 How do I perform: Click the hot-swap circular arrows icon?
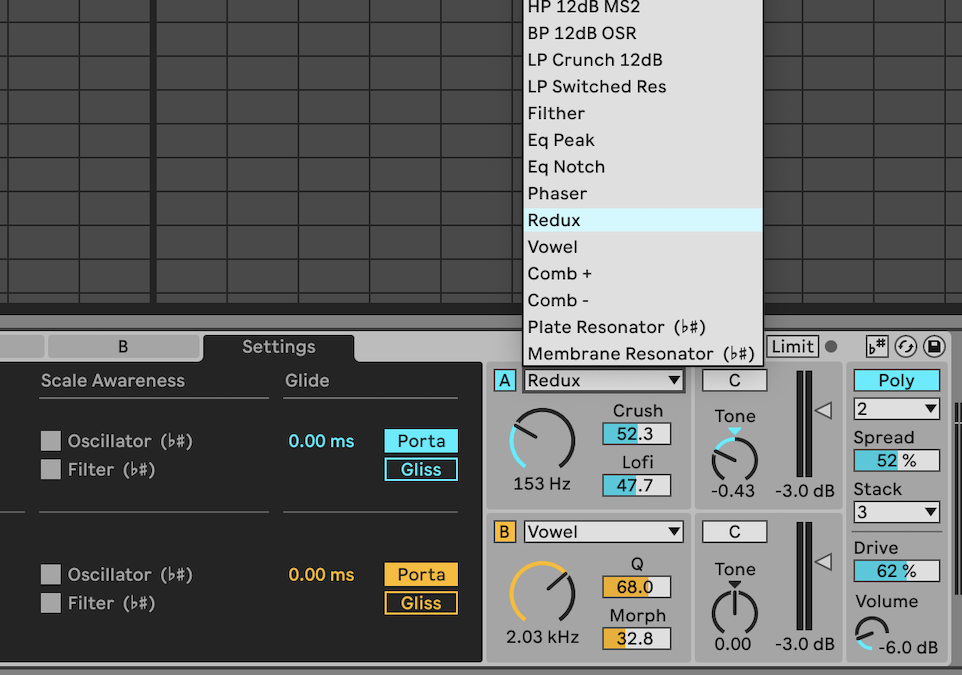point(906,346)
